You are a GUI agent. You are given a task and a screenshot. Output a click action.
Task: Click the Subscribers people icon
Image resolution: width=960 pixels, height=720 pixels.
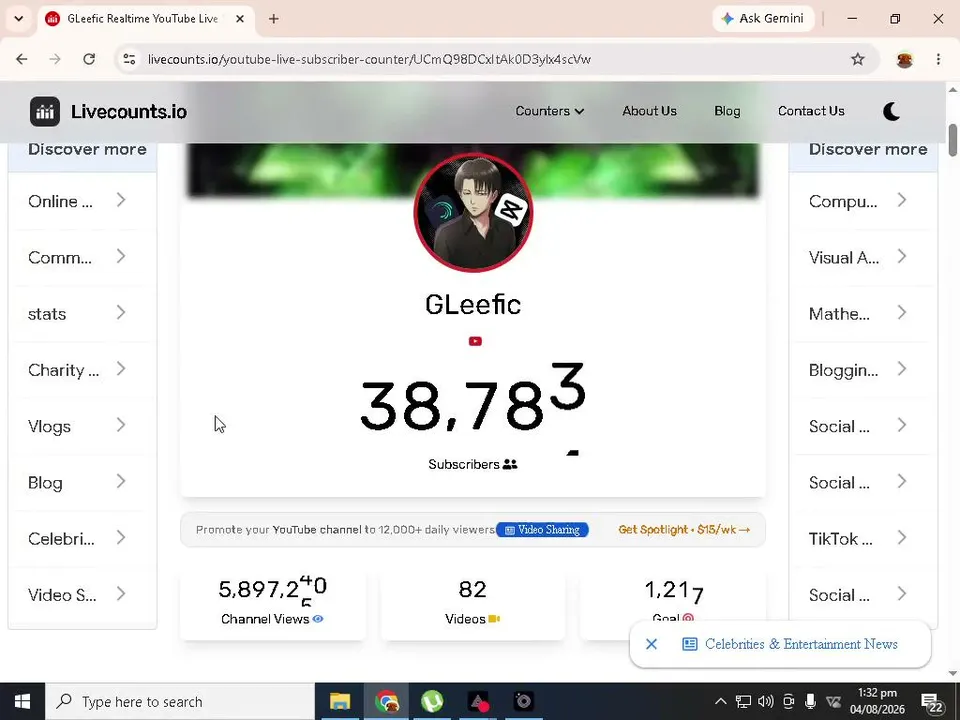click(x=510, y=465)
